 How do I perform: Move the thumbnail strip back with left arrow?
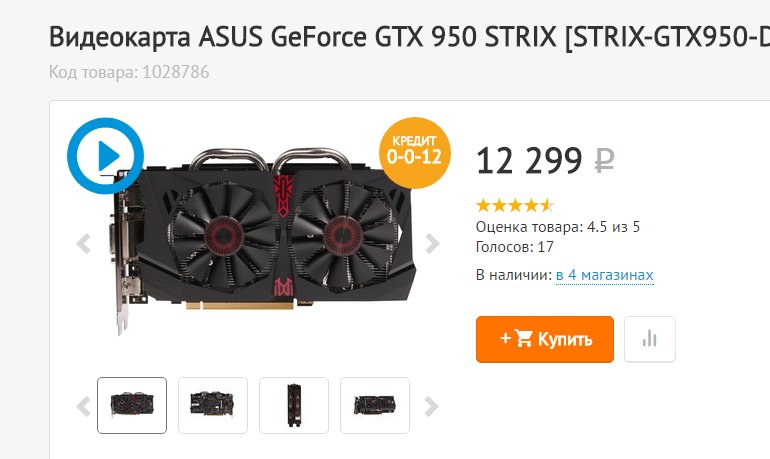pos(84,406)
